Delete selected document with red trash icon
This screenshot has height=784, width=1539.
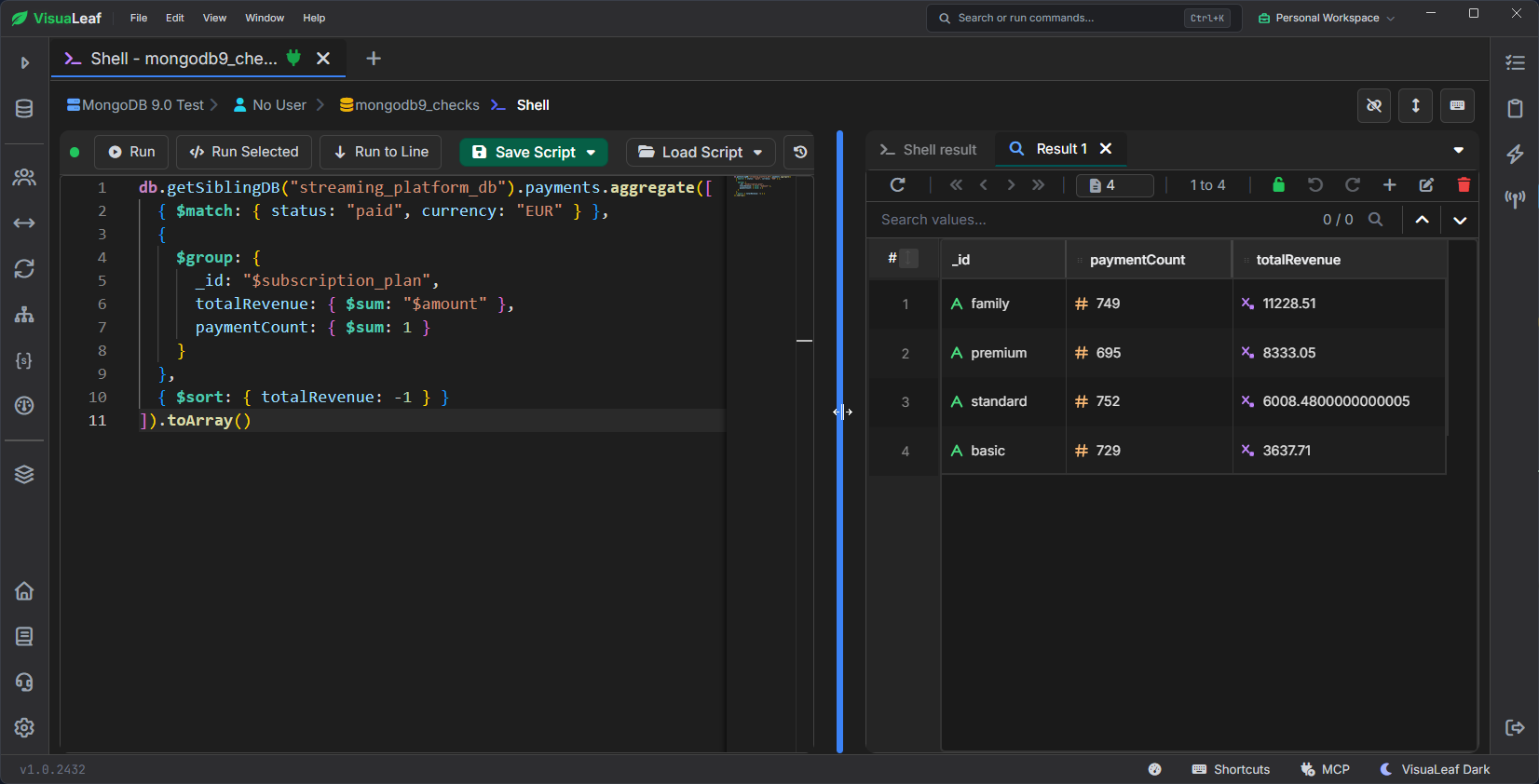(x=1464, y=185)
